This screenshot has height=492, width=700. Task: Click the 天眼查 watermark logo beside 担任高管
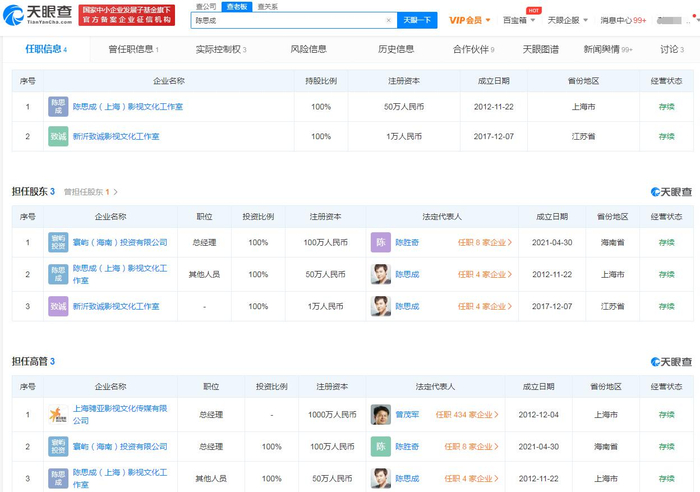point(671,361)
